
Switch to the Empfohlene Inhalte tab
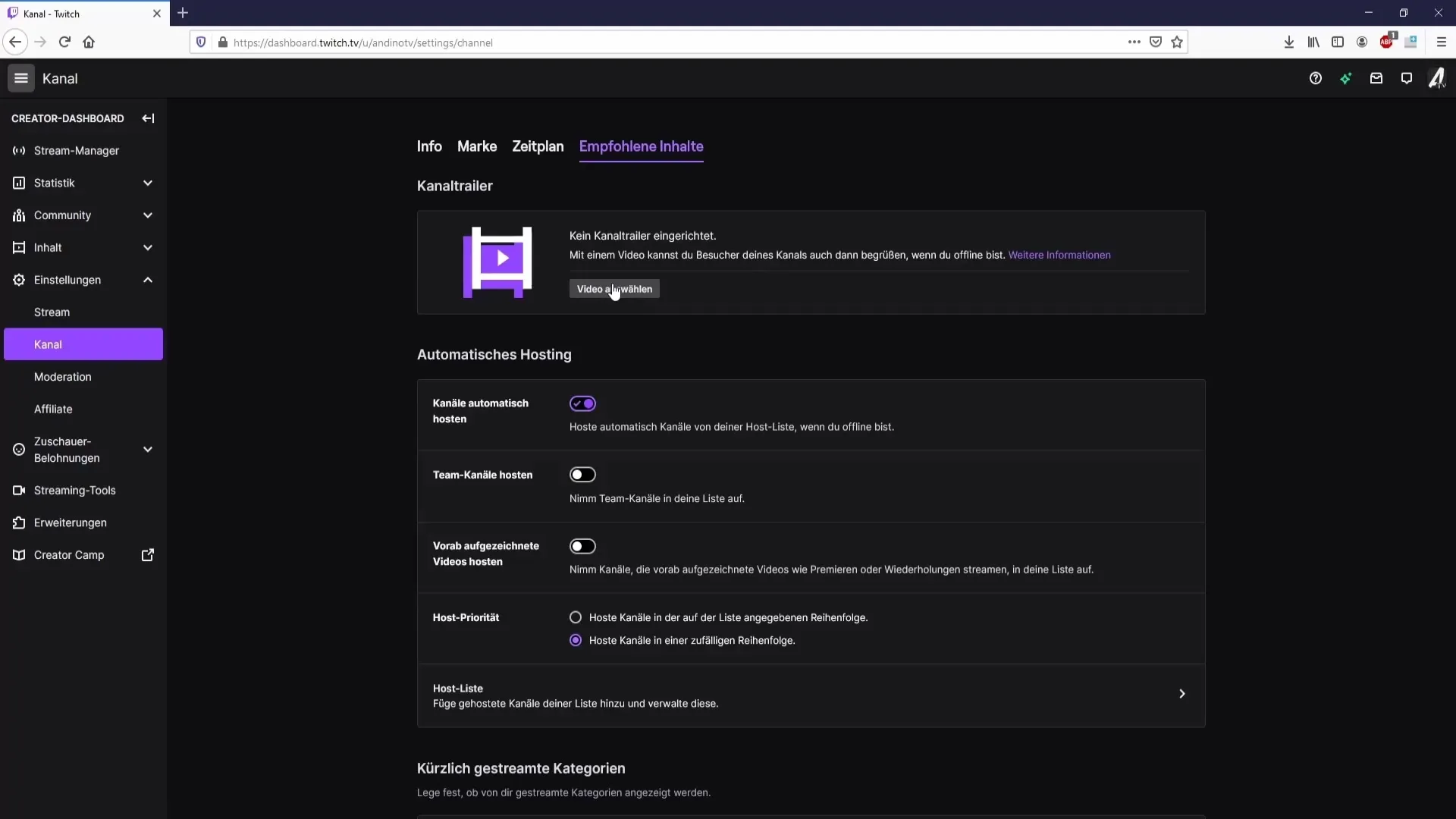641,146
